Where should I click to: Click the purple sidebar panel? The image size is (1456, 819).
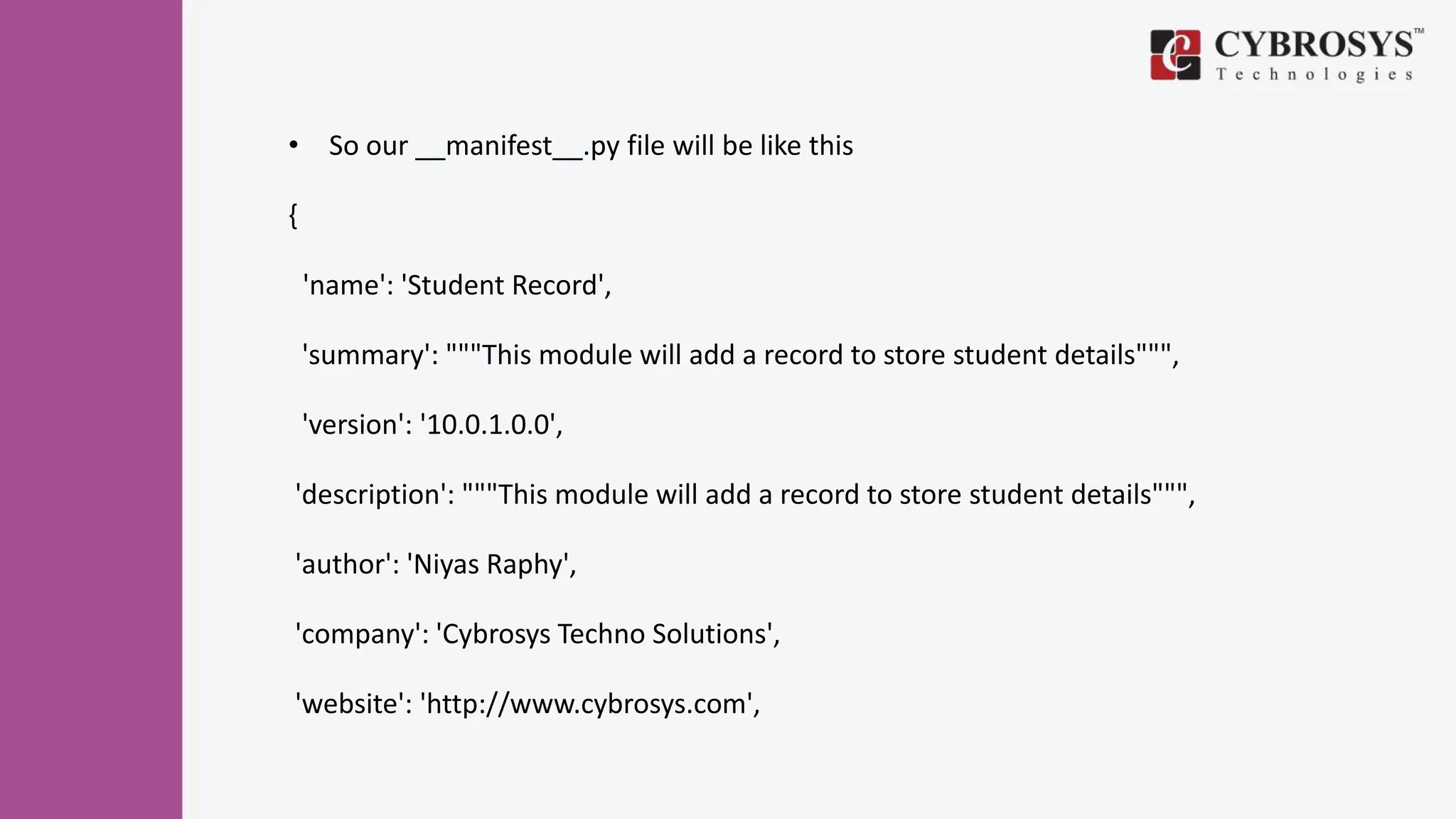tap(91, 409)
